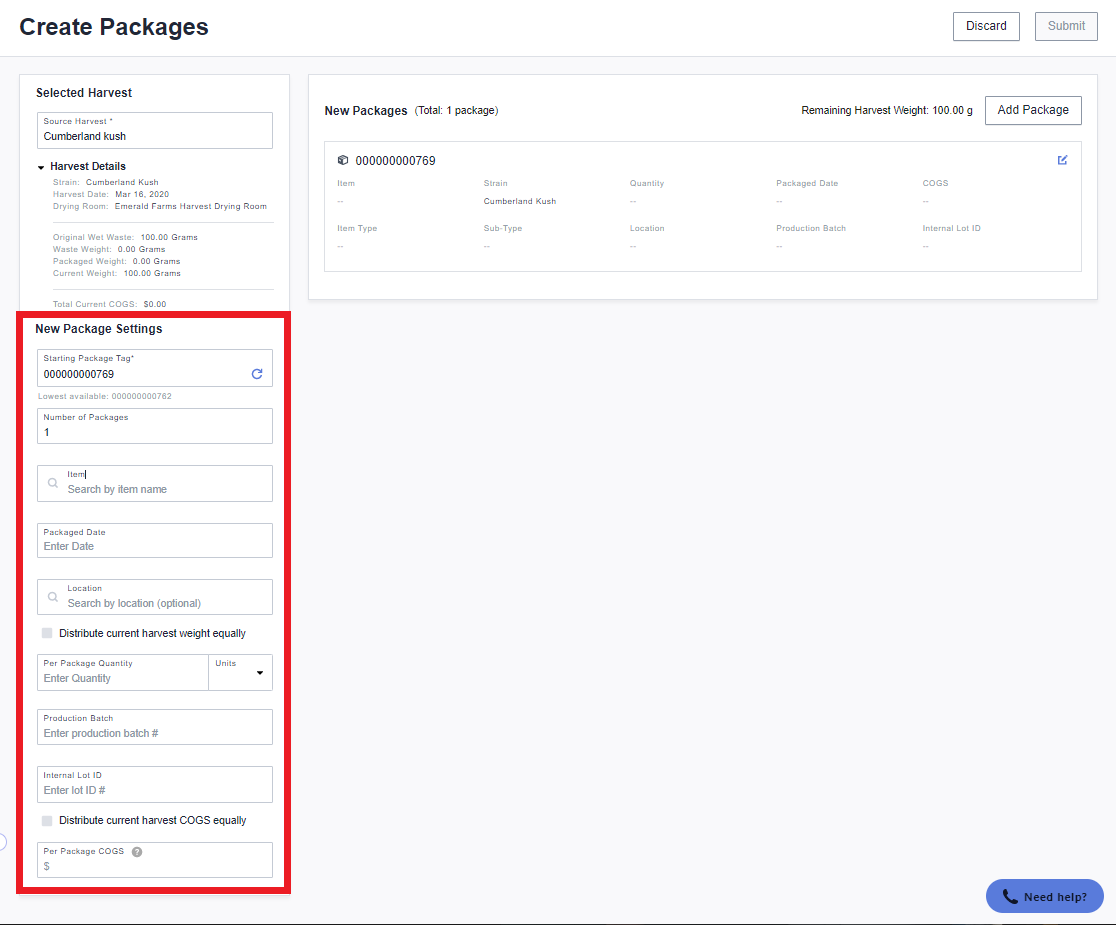Image resolution: width=1116 pixels, height=925 pixels.
Task: Open the Per Package COGS help tooltip
Action: tap(137, 852)
